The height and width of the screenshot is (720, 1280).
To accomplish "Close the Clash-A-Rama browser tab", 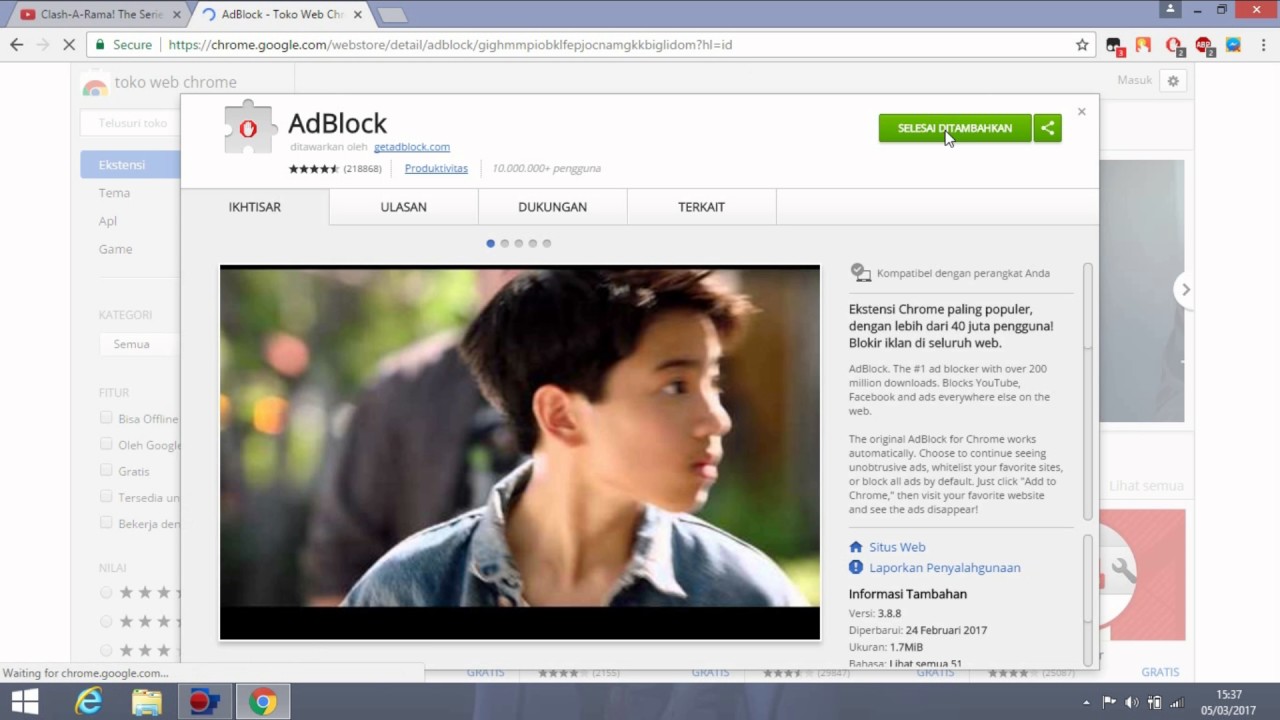I will coord(177,15).
